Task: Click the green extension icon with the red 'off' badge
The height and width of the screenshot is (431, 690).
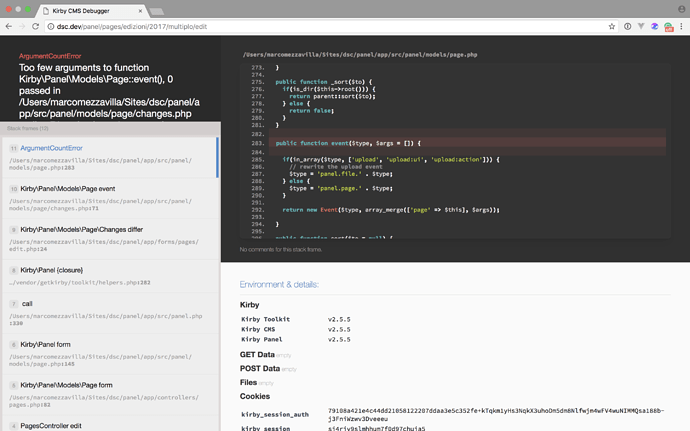Action: [669, 27]
